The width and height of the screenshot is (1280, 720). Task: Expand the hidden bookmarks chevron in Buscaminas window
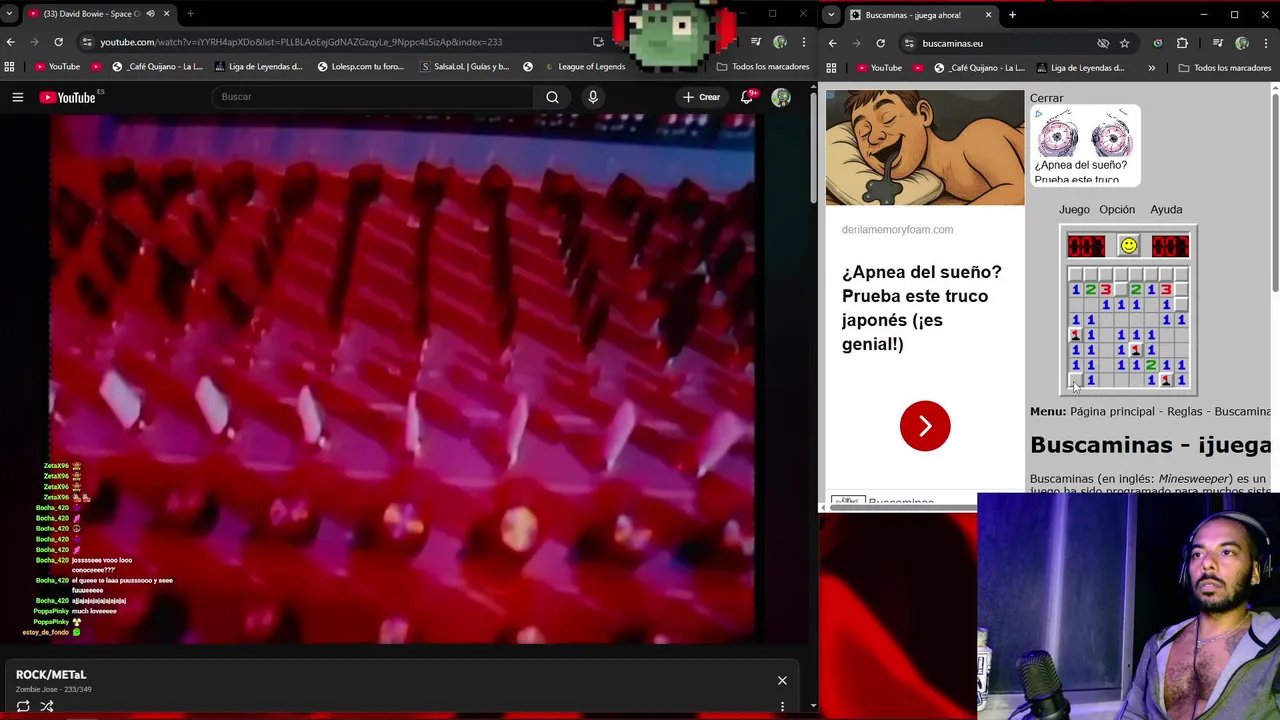(x=1151, y=68)
